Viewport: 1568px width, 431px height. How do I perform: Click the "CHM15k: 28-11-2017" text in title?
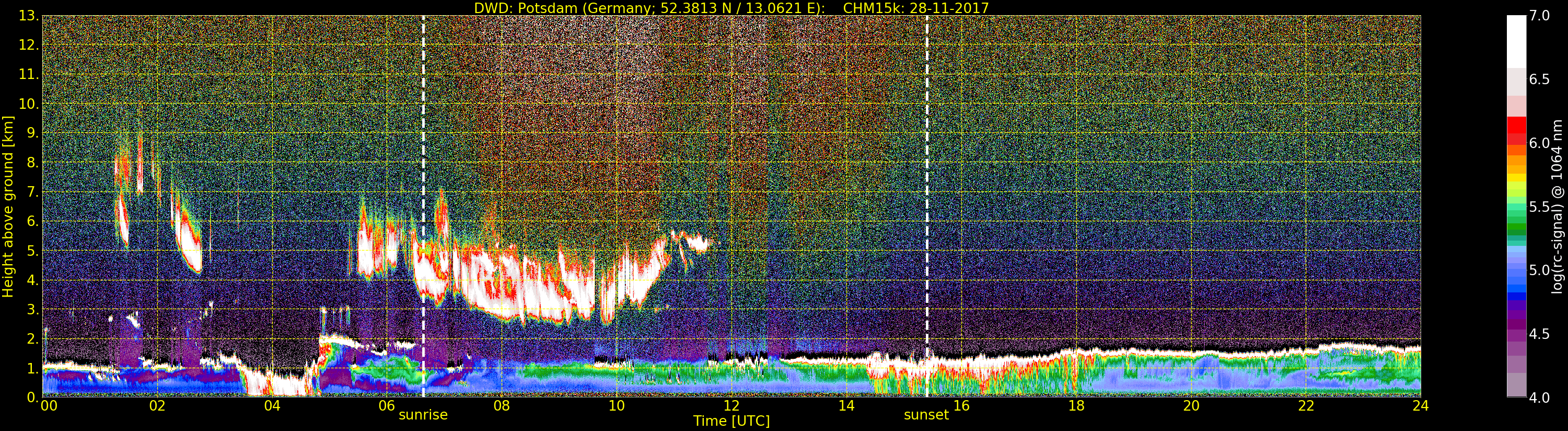click(915, 8)
